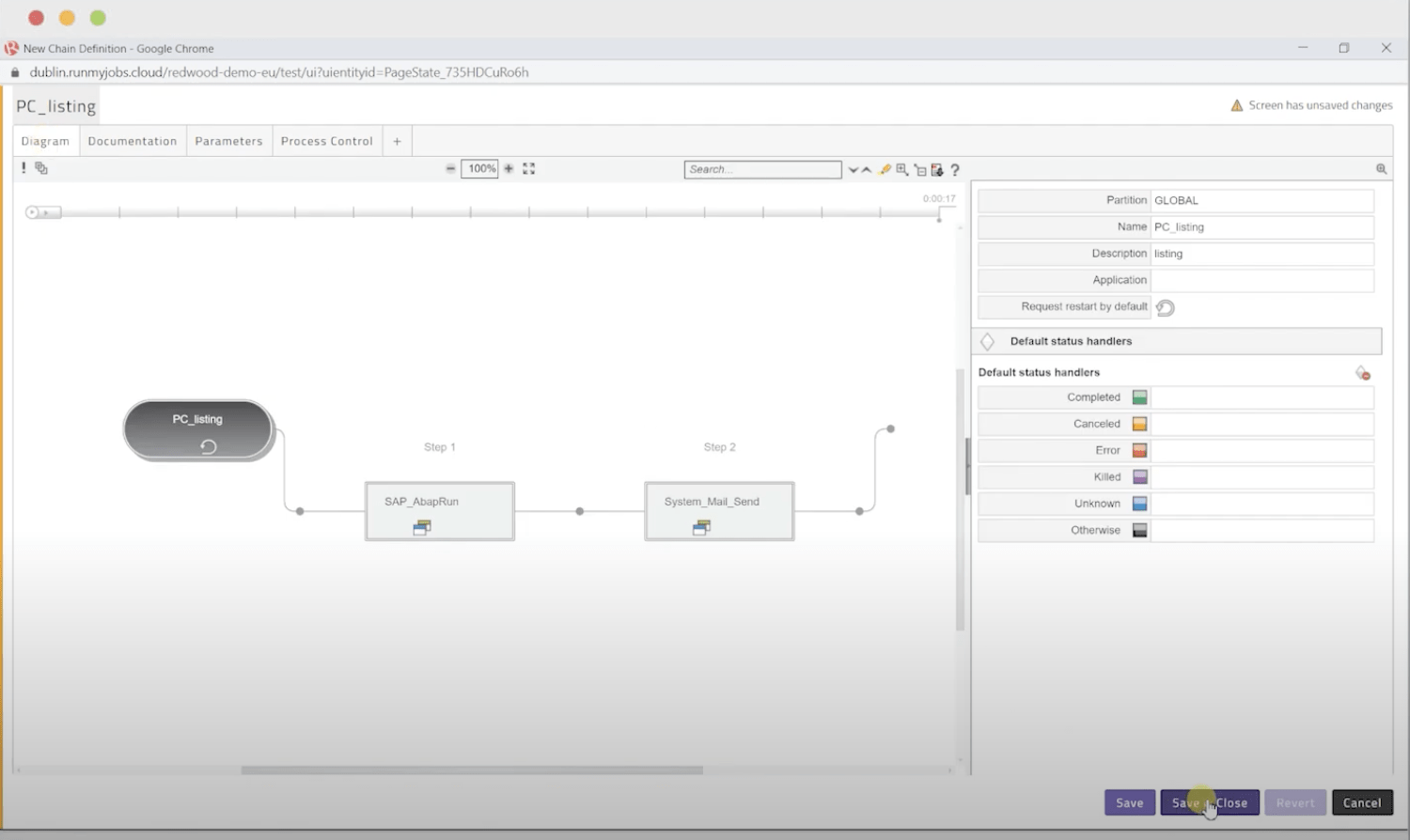Image resolution: width=1410 pixels, height=840 pixels.
Task: Open the Process Control tab
Action: pyautogui.click(x=326, y=140)
